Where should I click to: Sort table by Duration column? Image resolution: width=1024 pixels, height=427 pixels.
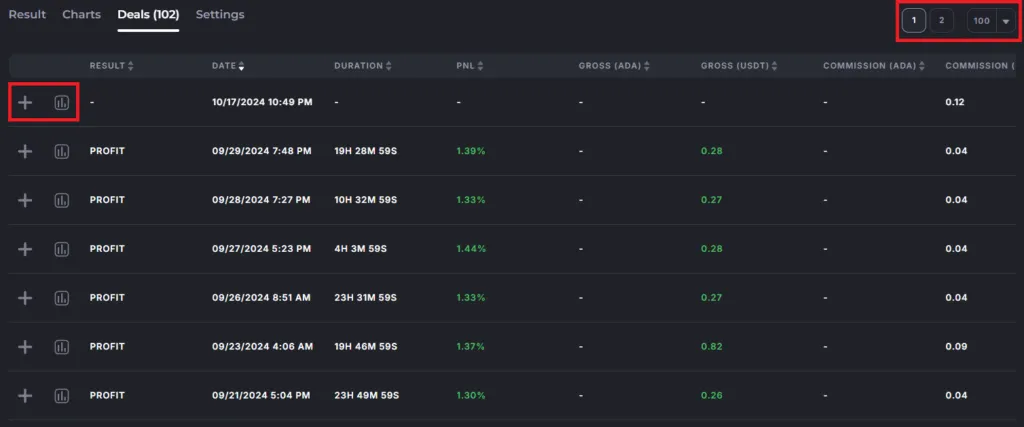click(x=364, y=66)
